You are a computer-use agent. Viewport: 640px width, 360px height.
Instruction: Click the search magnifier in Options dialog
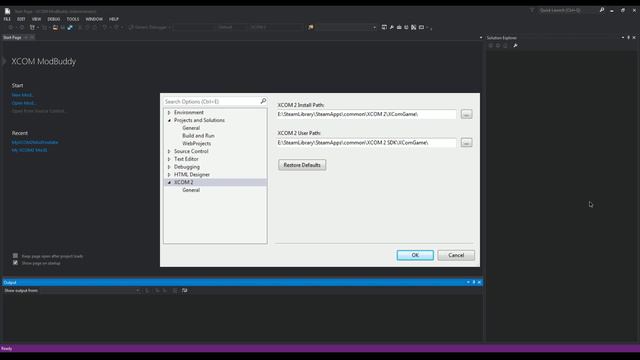point(263,101)
